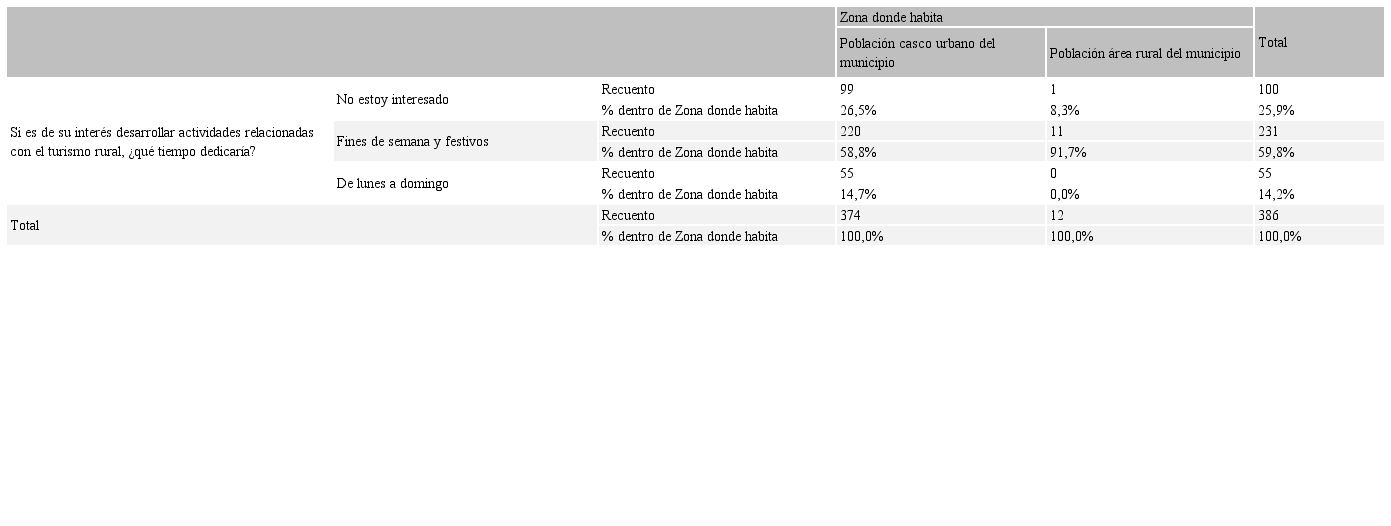Click the 91,7% percentage cell

point(1068,152)
